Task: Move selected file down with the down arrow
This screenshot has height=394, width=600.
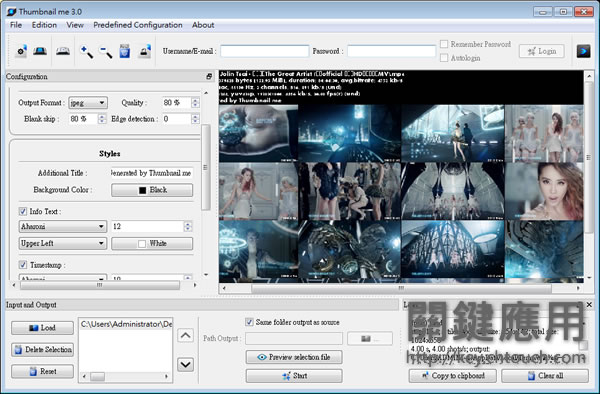Action: click(186, 364)
